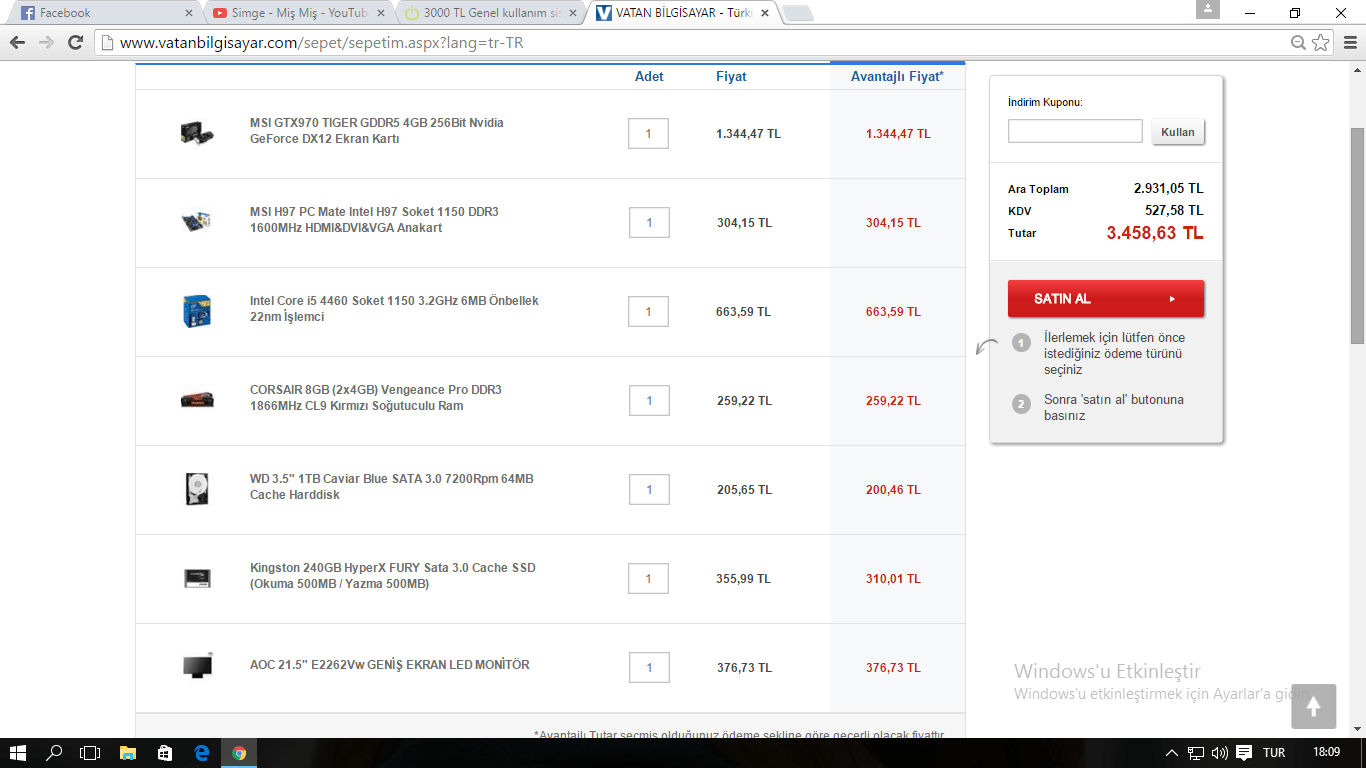
Task: Open the MSI GTX970 TIGER product link
Action: 377,131
